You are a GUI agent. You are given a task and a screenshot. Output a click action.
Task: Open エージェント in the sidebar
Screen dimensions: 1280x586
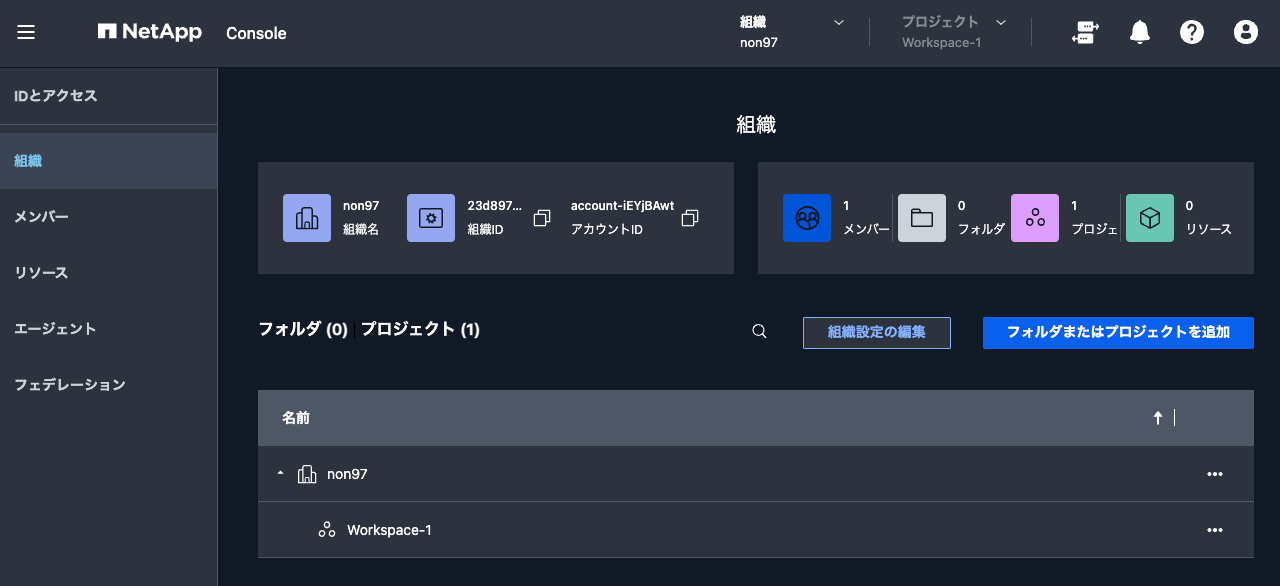108,329
